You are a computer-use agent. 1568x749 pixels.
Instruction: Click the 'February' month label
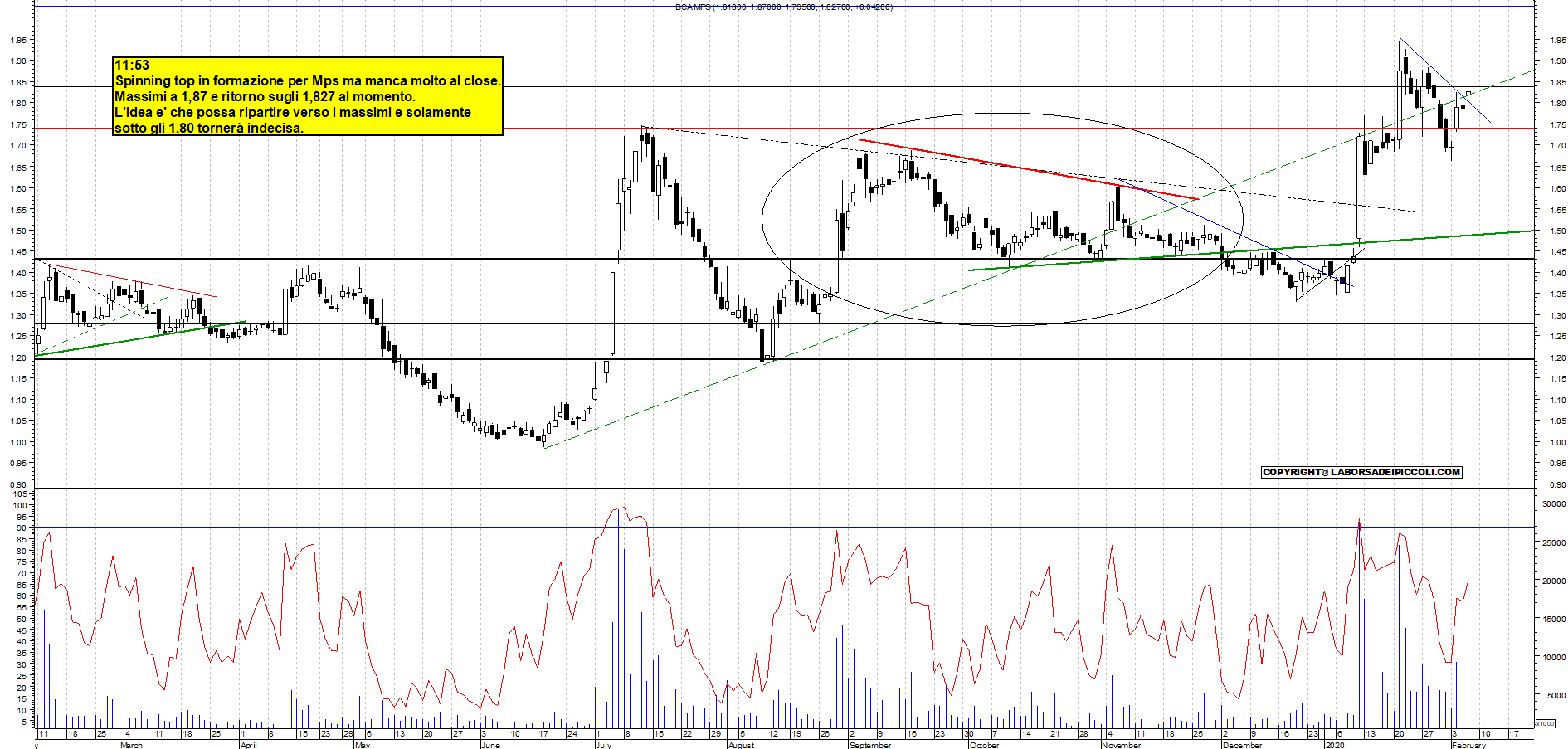1468,745
